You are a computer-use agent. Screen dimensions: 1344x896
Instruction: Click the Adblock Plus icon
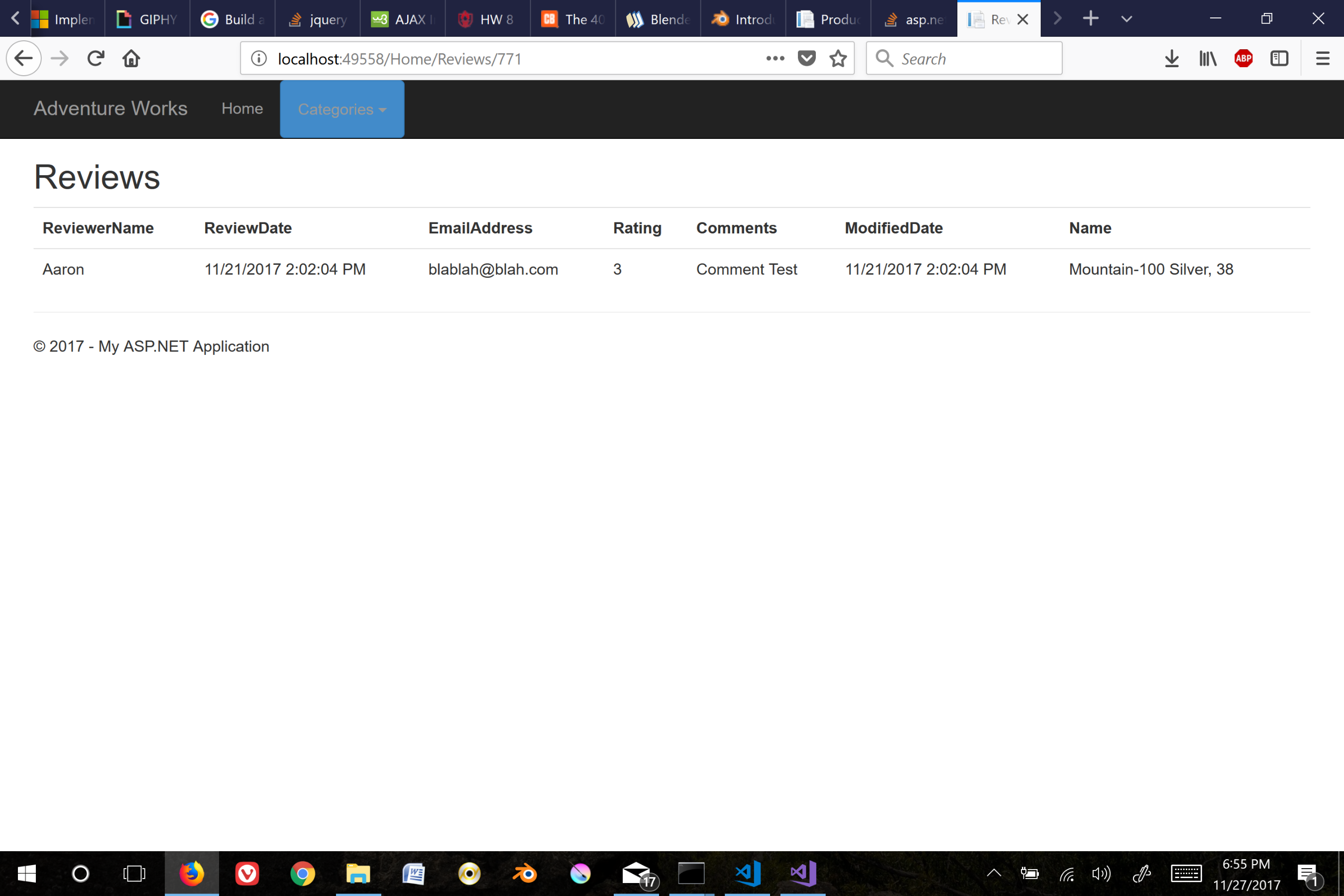coord(1244,58)
